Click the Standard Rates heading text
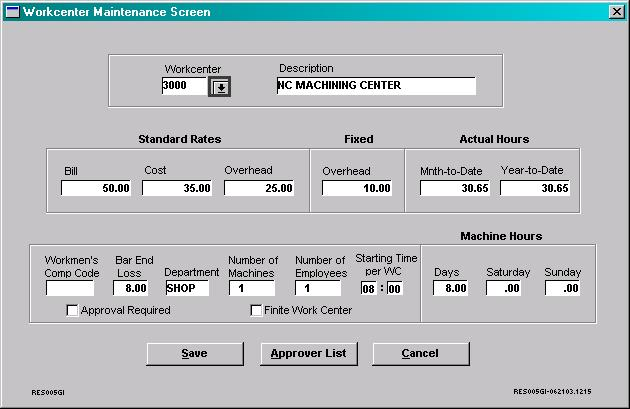630x409 pixels. pos(180,139)
